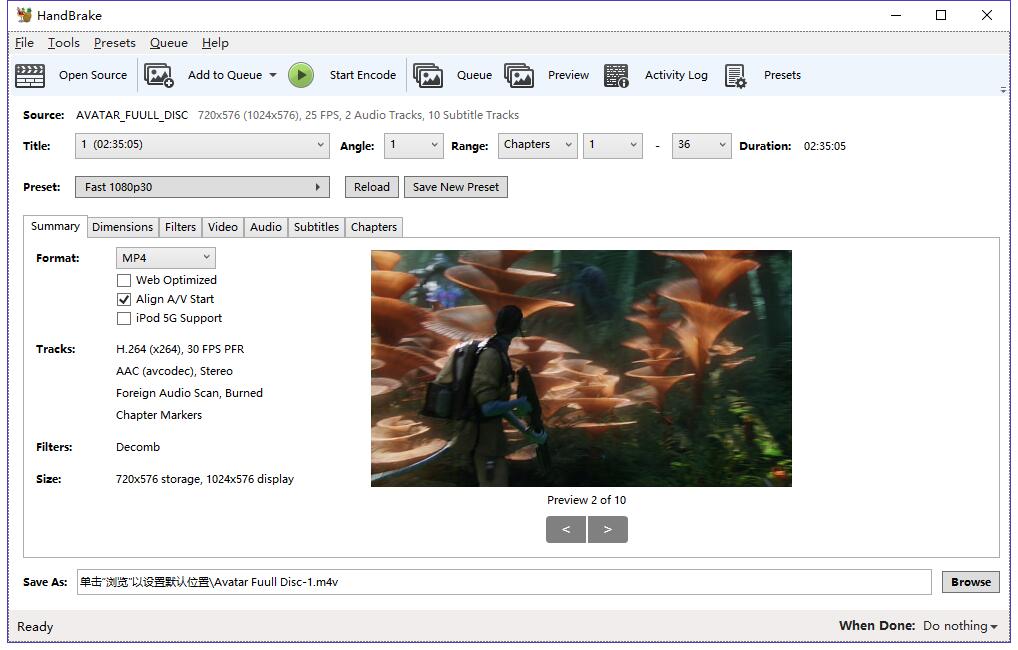
Task: Click the HandBrake pineapple app icon
Action: coord(24,15)
